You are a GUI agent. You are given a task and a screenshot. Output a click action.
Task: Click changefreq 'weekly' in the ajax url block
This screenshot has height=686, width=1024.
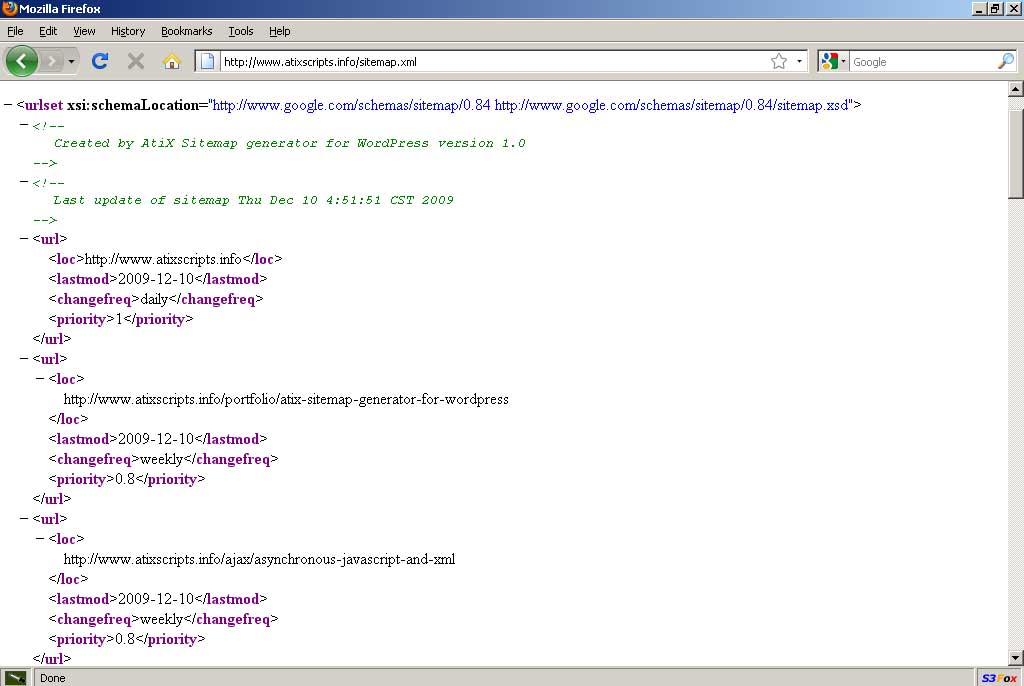pos(163,619)
